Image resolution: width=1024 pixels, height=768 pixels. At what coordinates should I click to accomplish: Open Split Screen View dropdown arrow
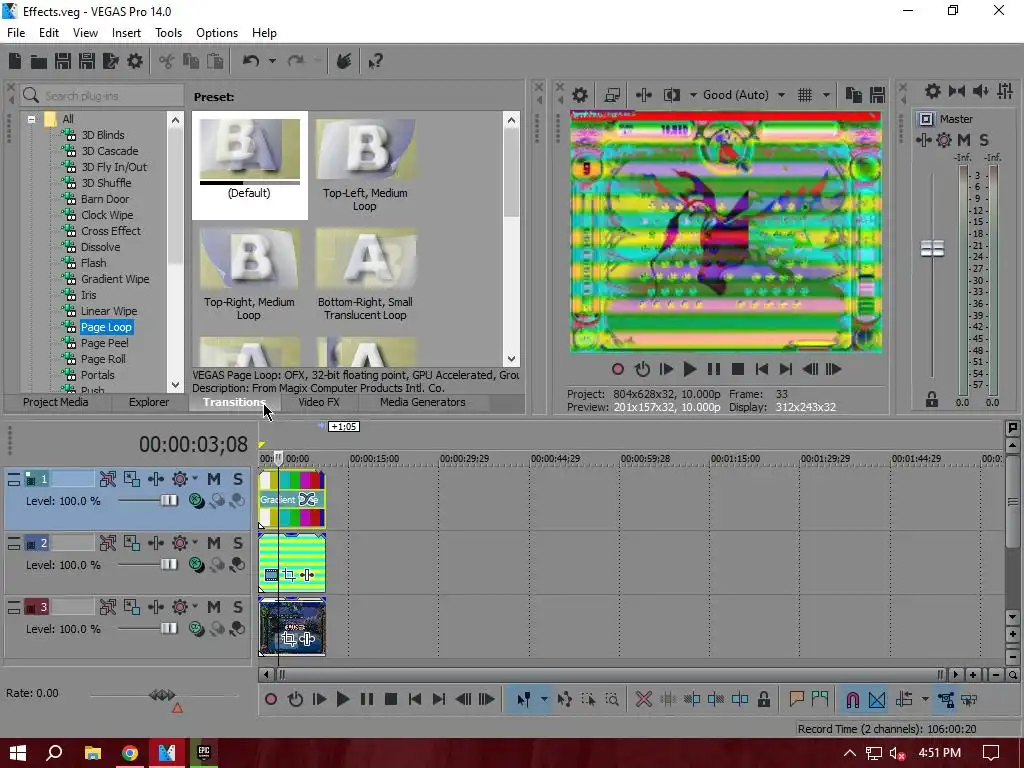(x=693, y=95)
